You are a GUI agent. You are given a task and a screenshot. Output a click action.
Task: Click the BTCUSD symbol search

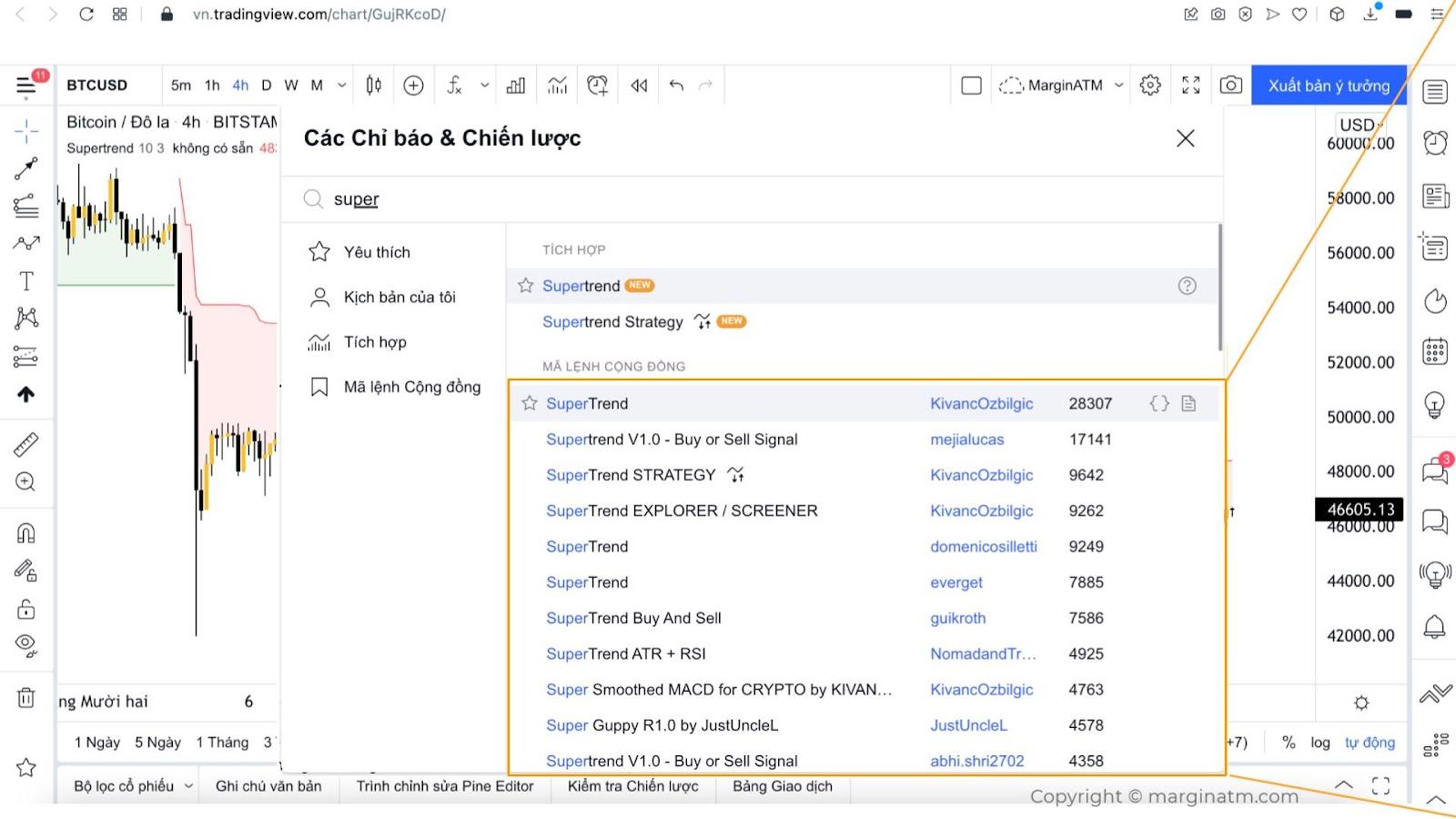97,86
